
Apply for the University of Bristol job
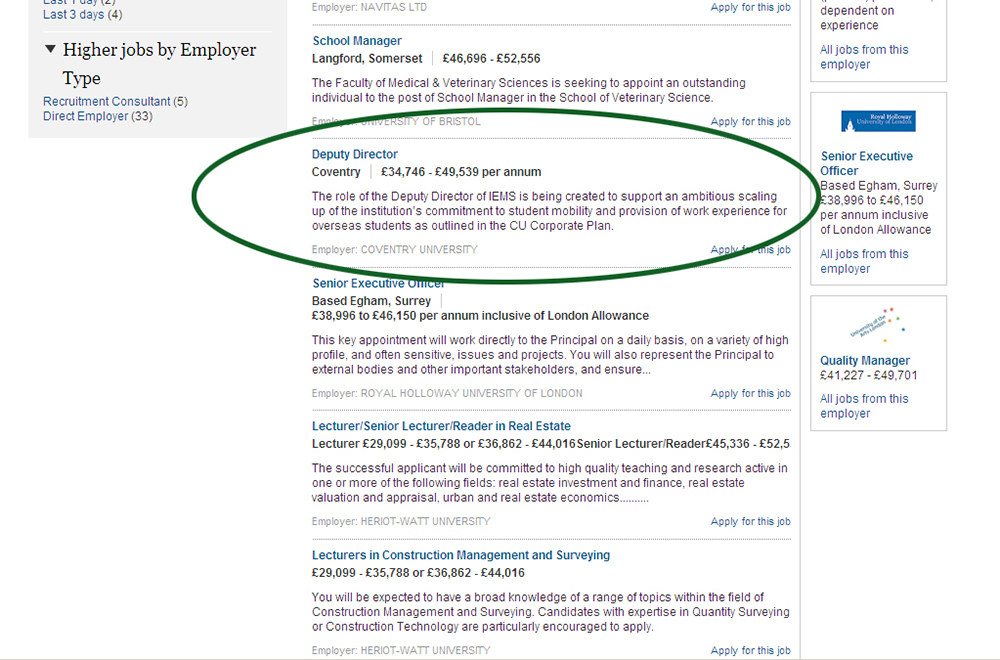tap(750, 122)
